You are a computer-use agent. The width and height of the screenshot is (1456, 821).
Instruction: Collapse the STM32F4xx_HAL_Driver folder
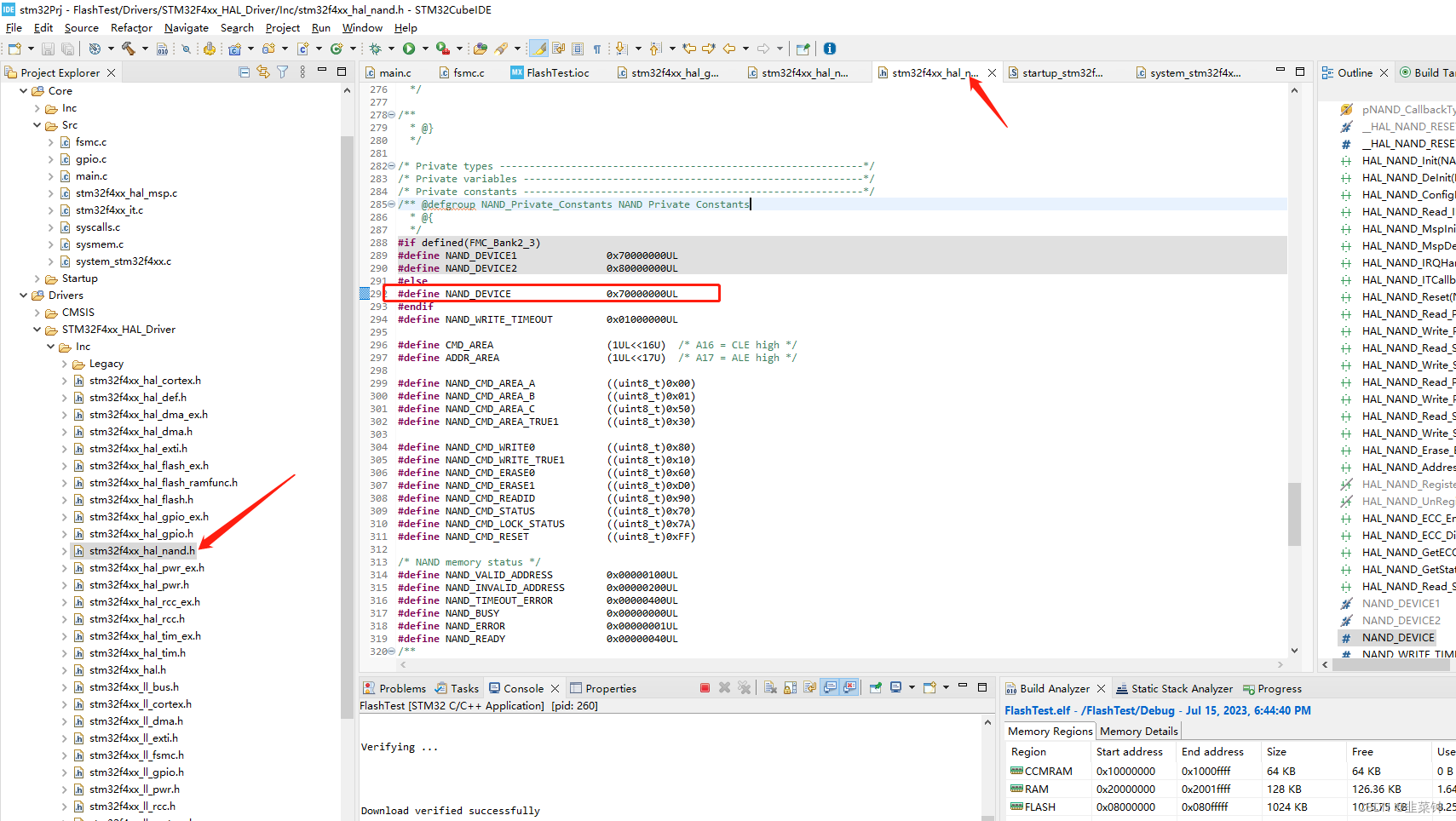tap(38, 329)
